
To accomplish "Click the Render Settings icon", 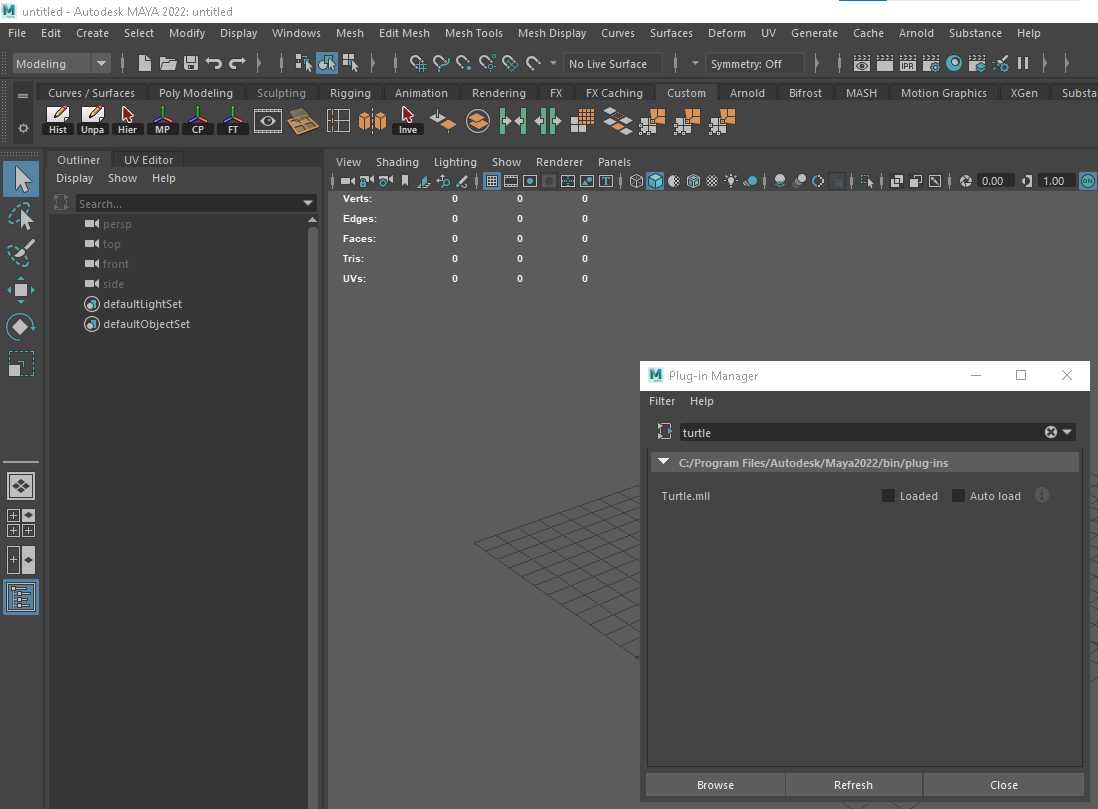I will pos(932,64).
